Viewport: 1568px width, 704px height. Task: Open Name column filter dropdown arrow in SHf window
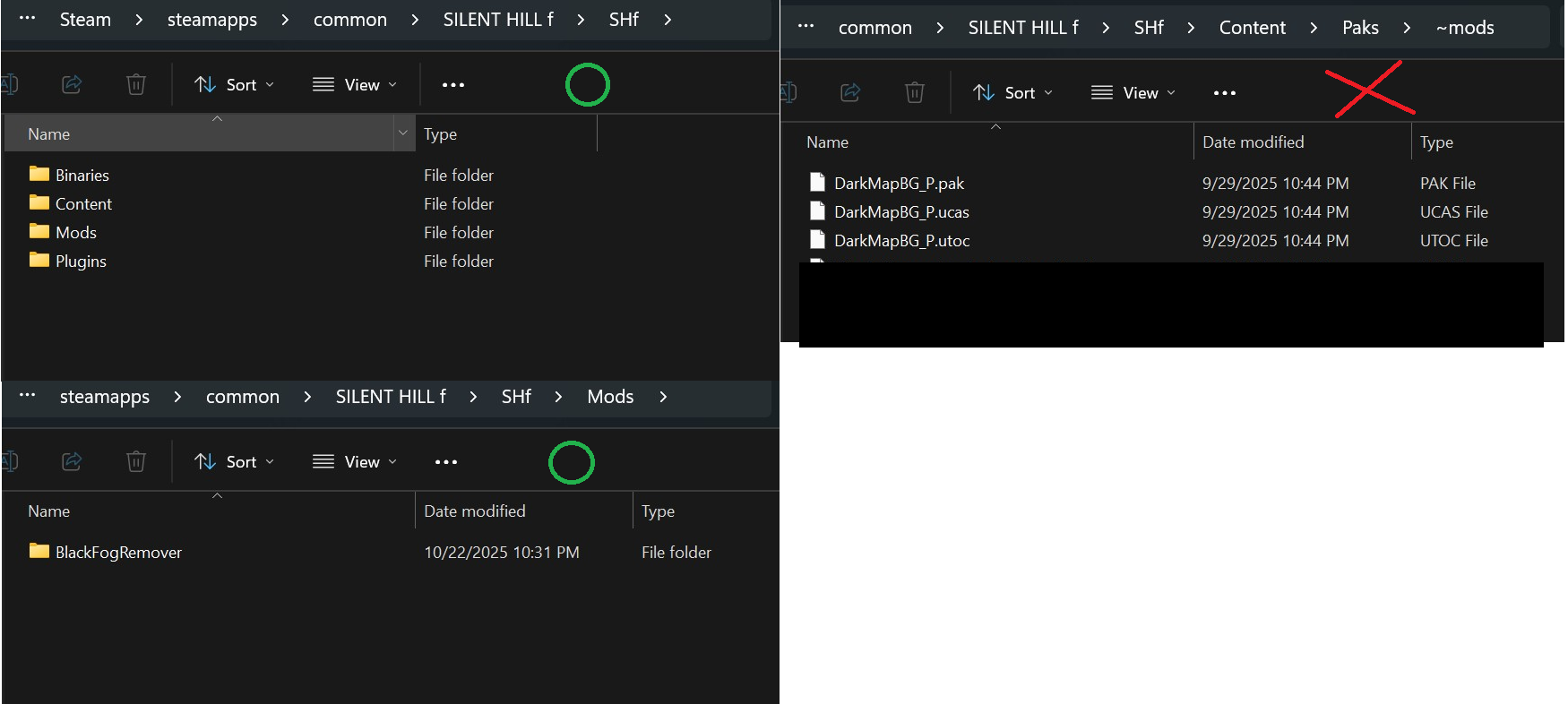click(x=403, y=133)
